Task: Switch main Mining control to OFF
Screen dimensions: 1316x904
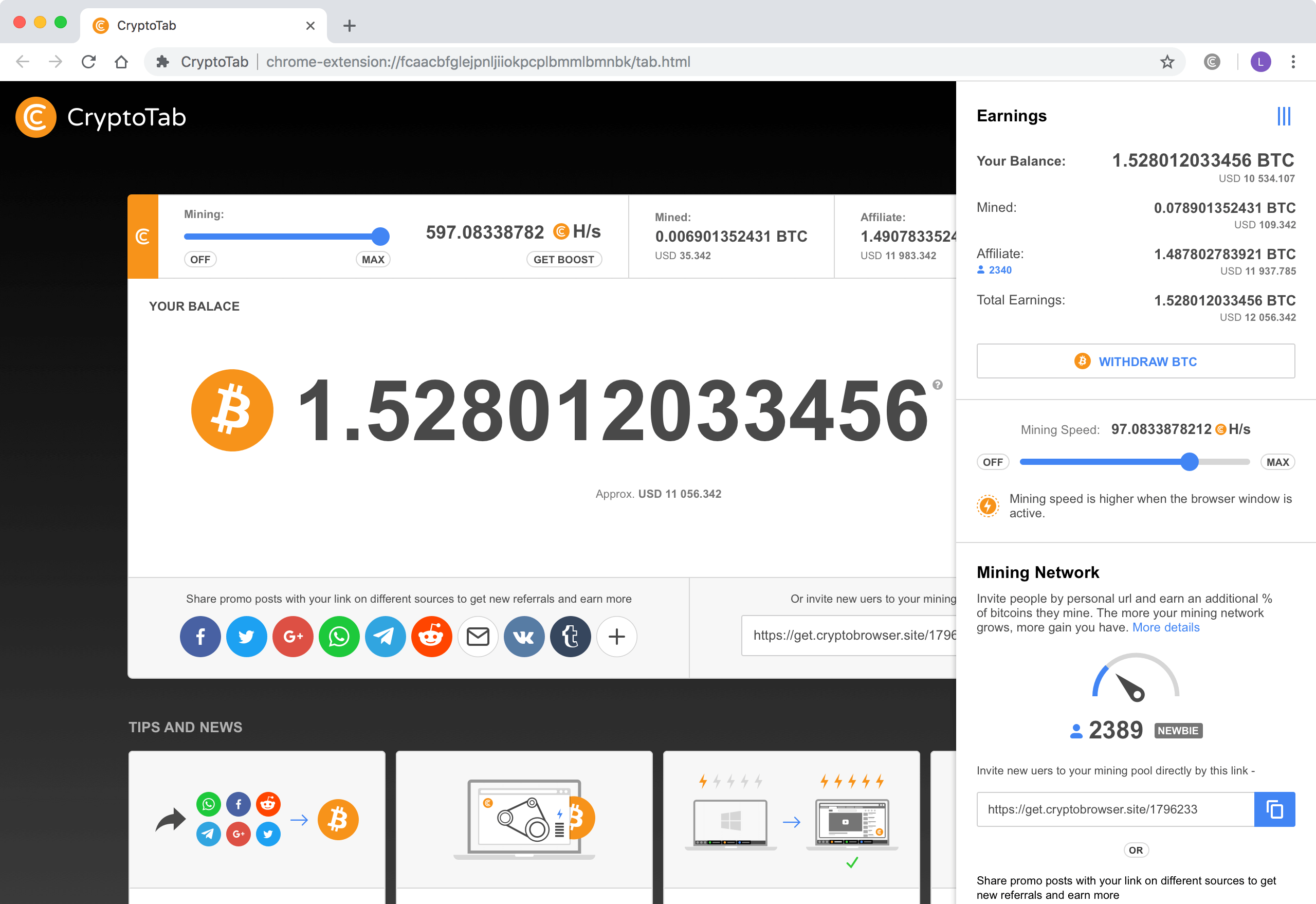Action: (200, 259)
